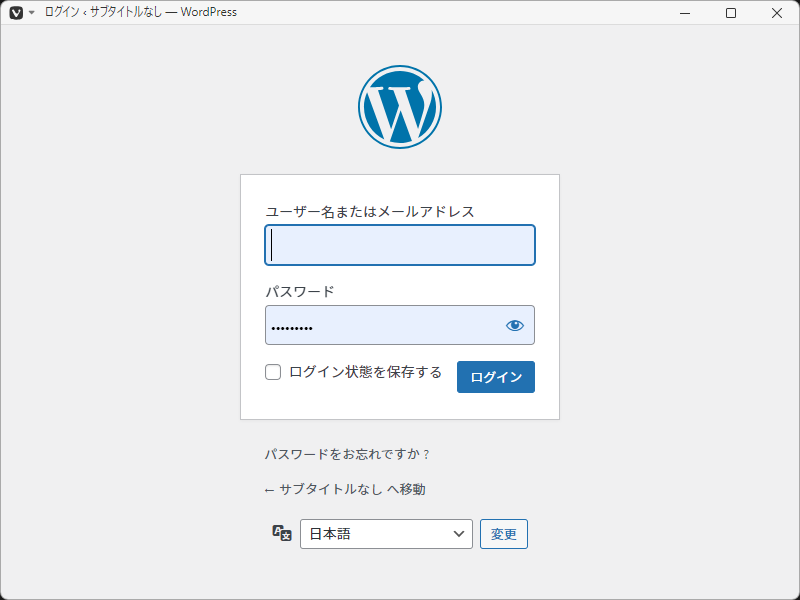Click the window title text in title bar
Screen dimensions: 800x600
(141, 13)
